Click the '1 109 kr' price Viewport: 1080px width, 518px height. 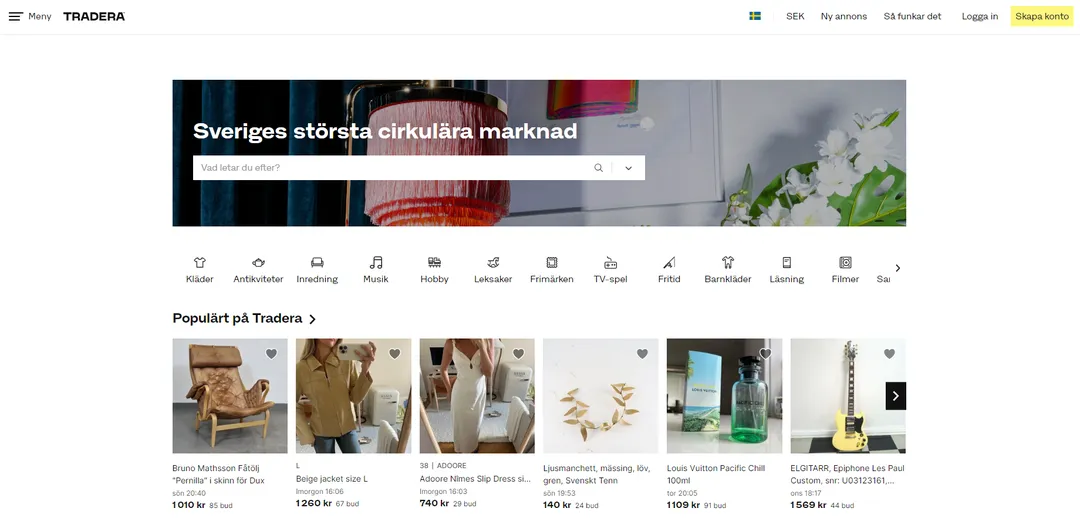(684, 505)
